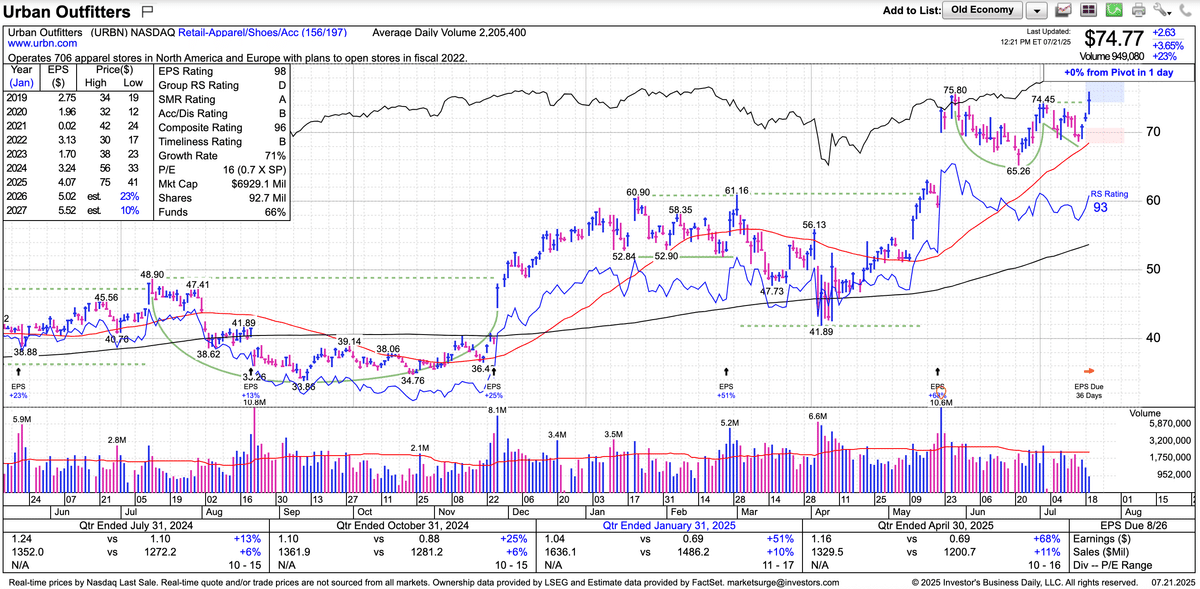Click the EPS +25% arrow marker
The width and height of the screenshot is (1200, 589).
click(492, 371)
